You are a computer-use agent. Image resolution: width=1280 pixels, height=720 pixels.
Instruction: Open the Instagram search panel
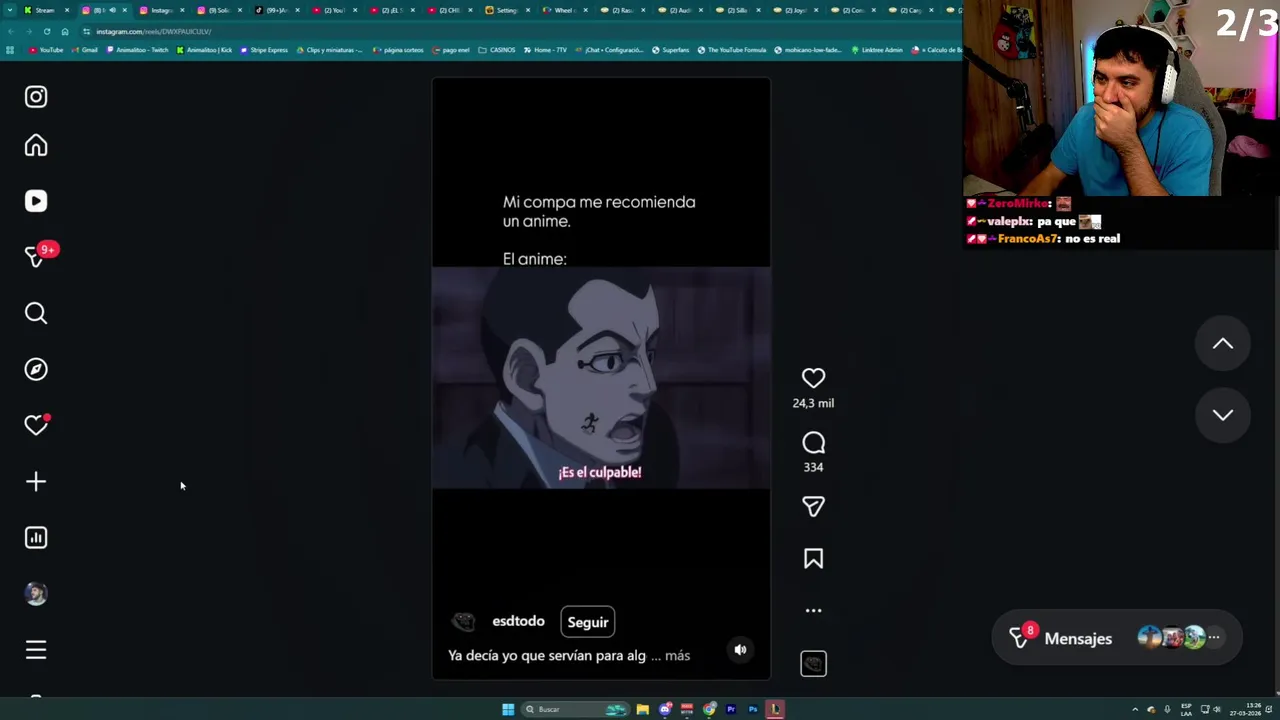pyautogui.click(x=36, y=313)
